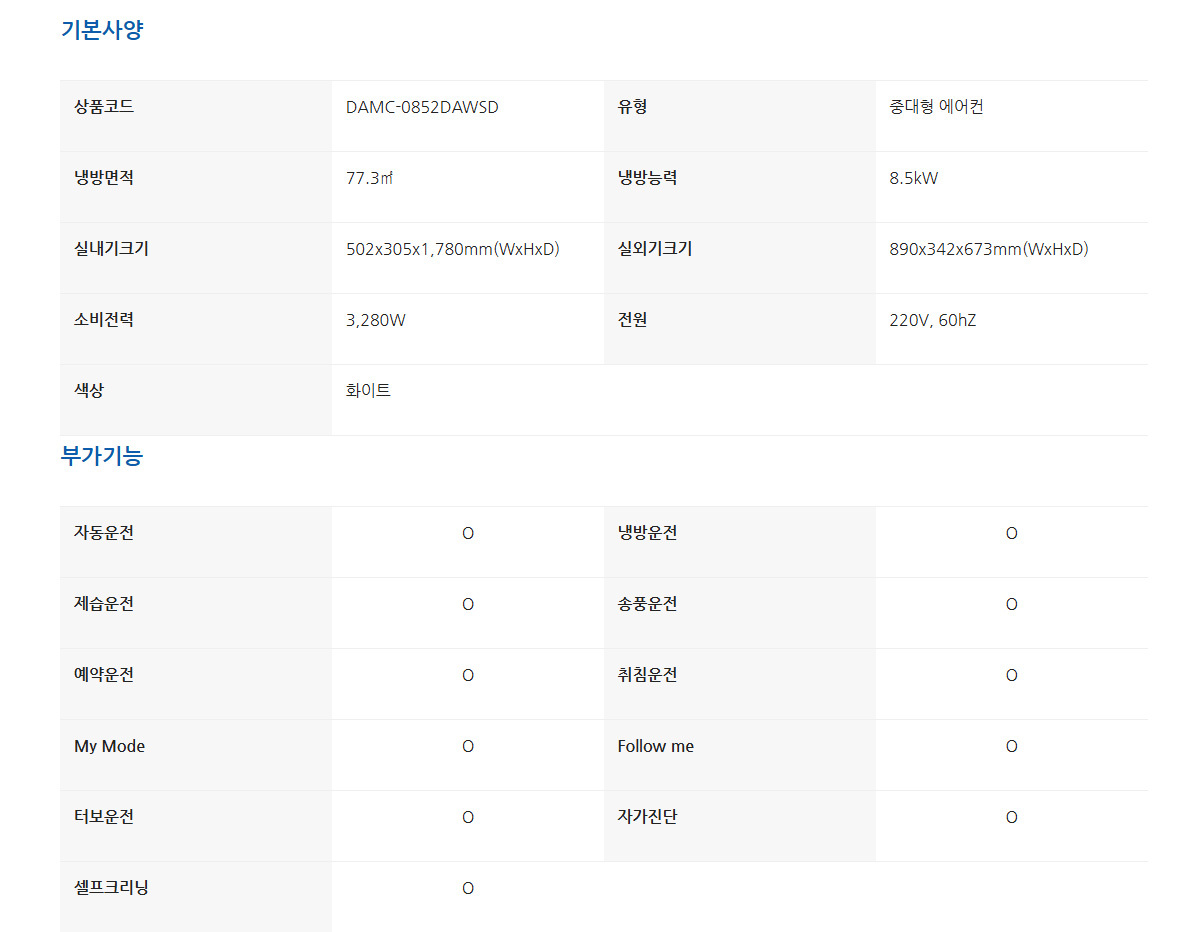The width and height of the screenshot is (1199, 932).
Task: Click indoor unit size 502x305x1,780mm
Action: point(452,250)
